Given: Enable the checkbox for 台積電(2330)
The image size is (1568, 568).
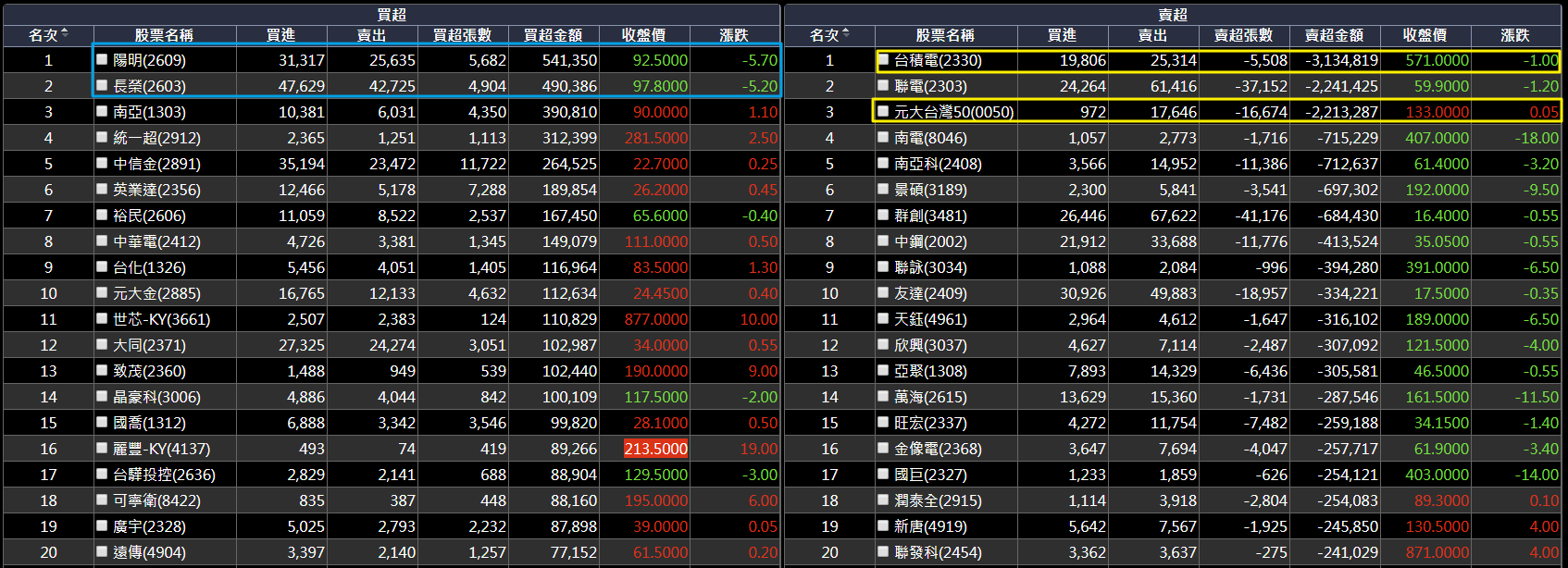Looking at the screenshot, I should pyautogui.click(x=884, y=60).
